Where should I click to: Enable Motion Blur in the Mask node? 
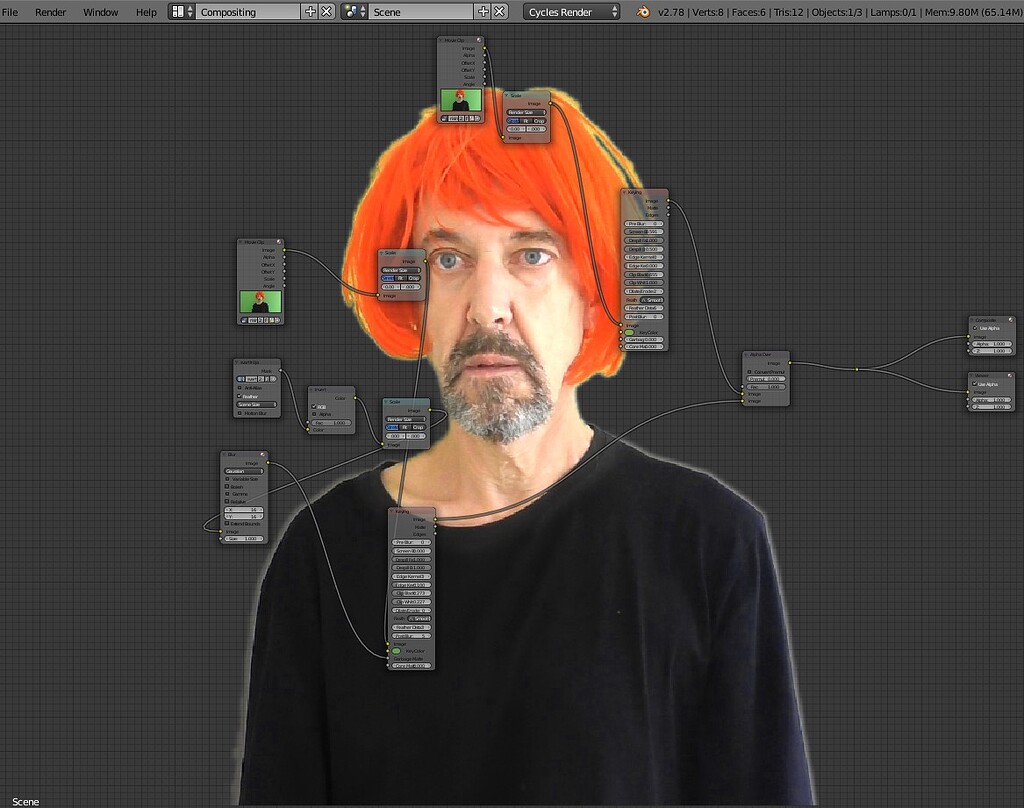240,413
